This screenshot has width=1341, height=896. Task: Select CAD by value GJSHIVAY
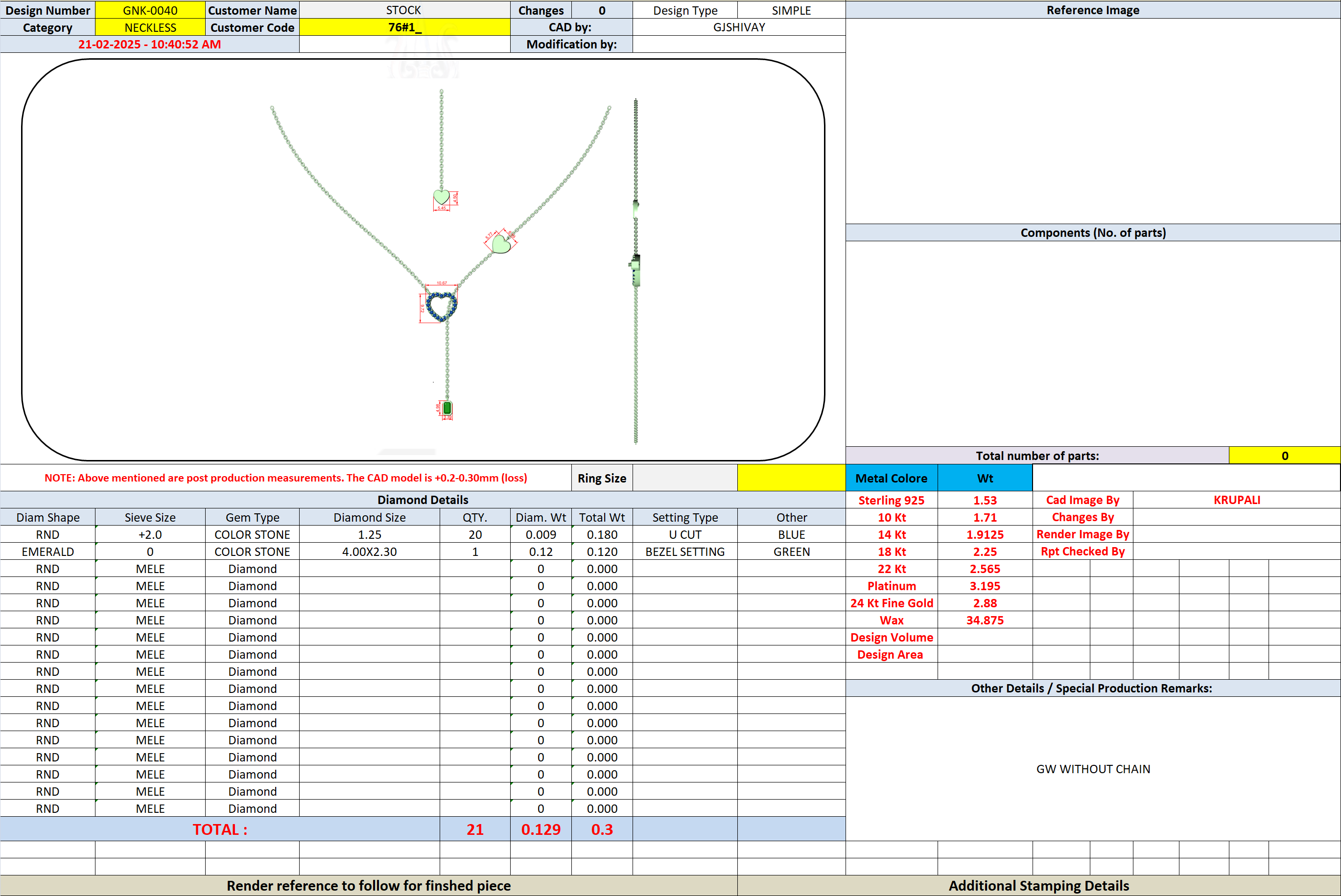pyautogui.click(x=738, y=27)
